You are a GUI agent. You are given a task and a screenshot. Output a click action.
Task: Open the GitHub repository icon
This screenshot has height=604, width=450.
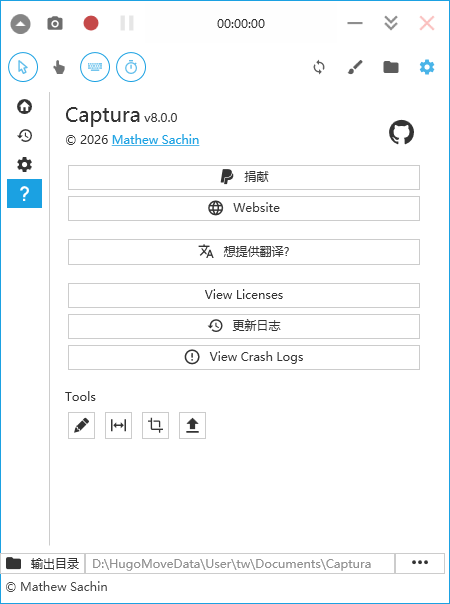(x=401, y=132)
